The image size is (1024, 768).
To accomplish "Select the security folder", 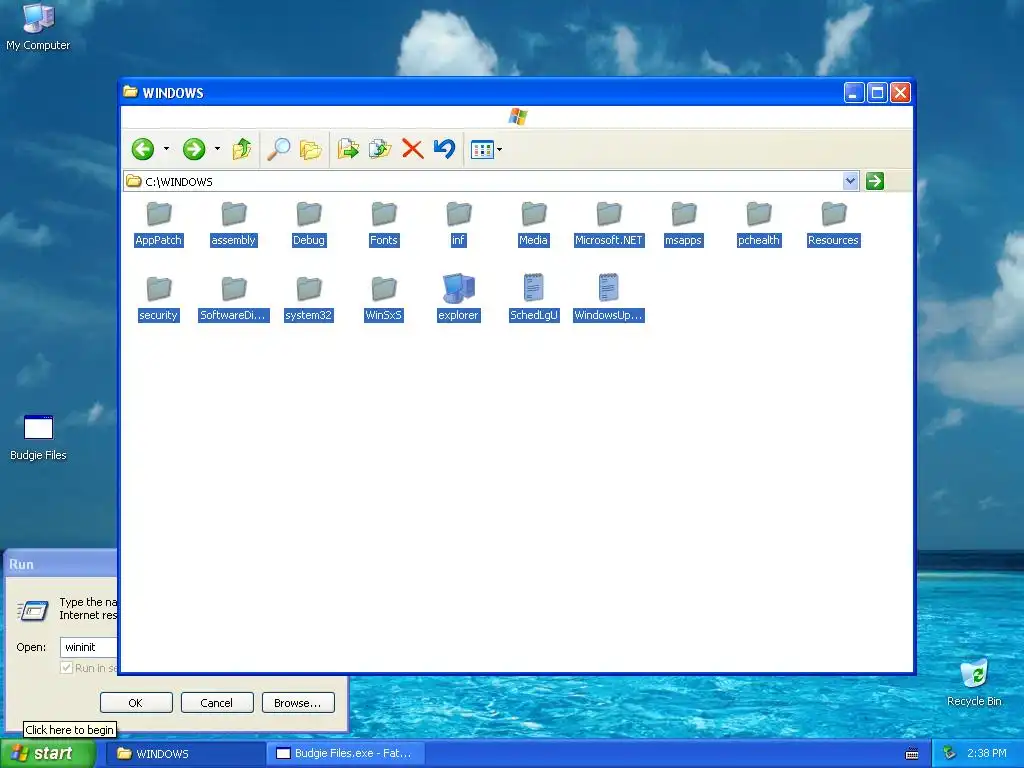I will (x=158, y=299).
